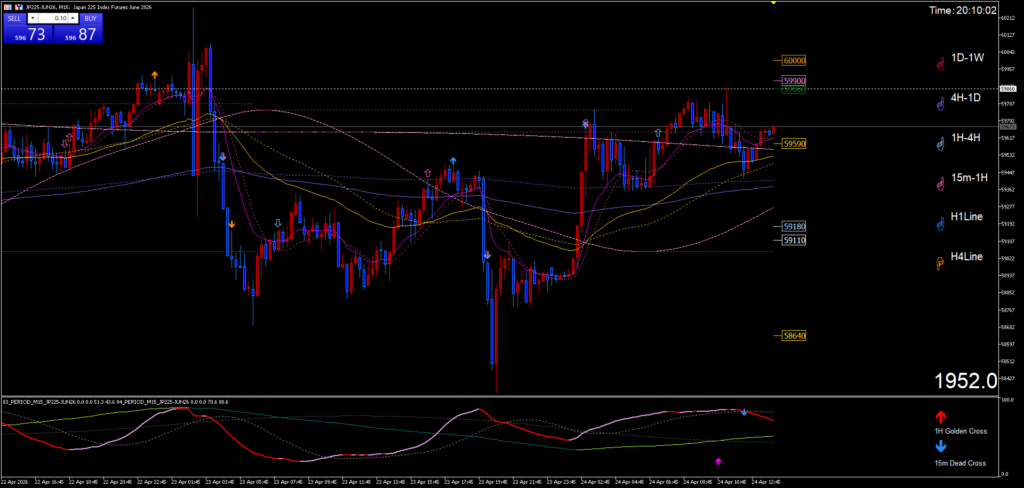Click the yellow chart shift marker at top
Image resolution: width=1024 pixels, height=488 pixels.
pyautogui.click(x=772, y=4)
